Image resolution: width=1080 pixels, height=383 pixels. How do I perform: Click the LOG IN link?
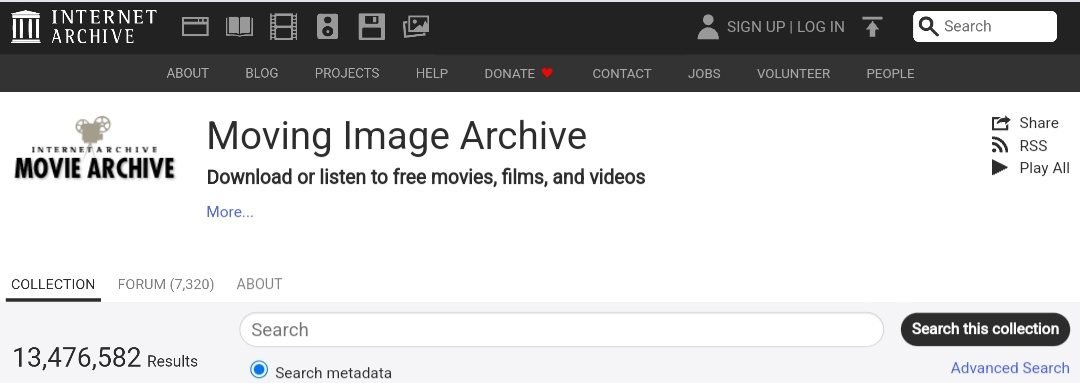pyautogui.click(x=820, y=27)
